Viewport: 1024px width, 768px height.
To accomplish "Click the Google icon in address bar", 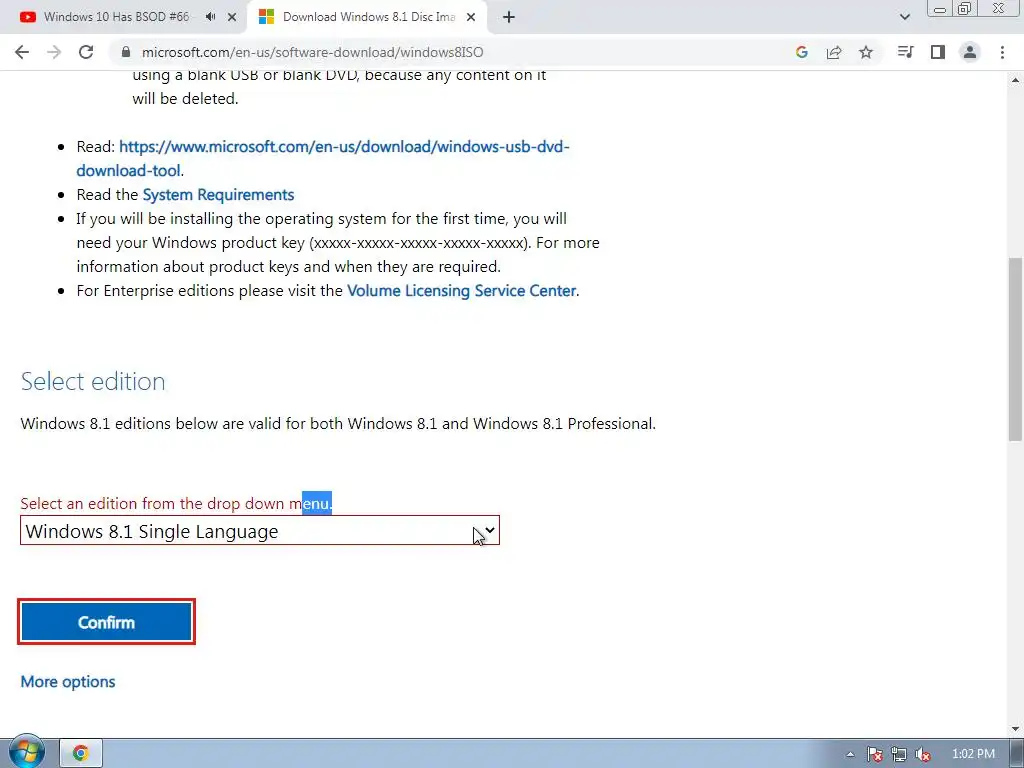I will [x=802, y=52].
